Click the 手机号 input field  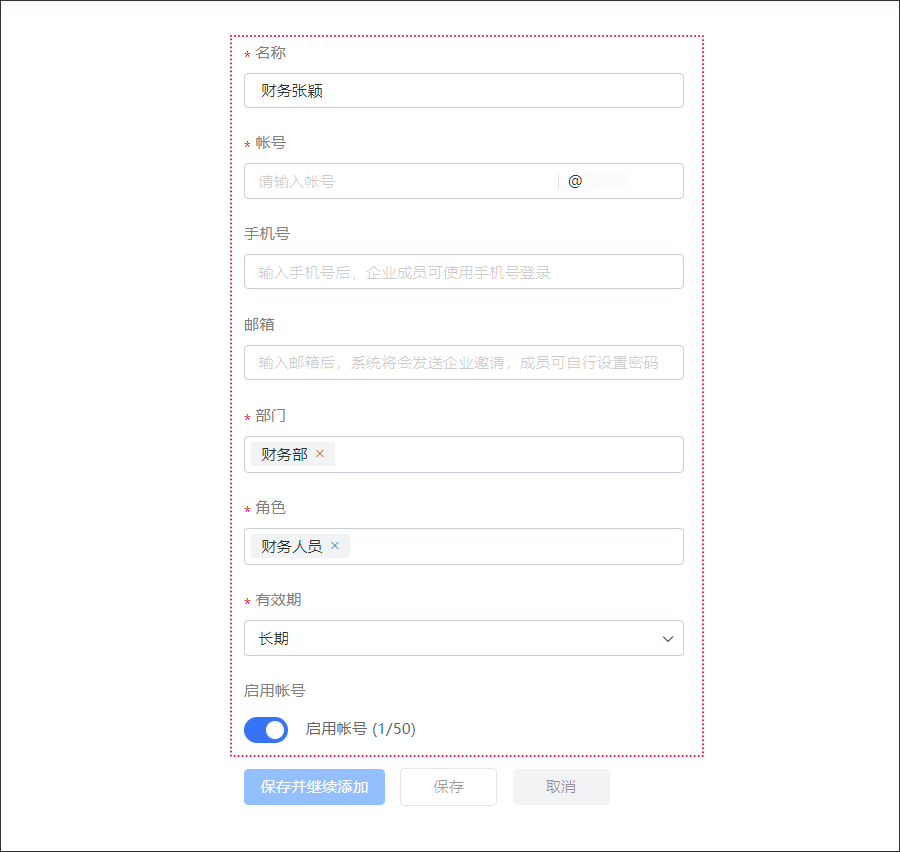pyautogui.click(x=463, y=272)
